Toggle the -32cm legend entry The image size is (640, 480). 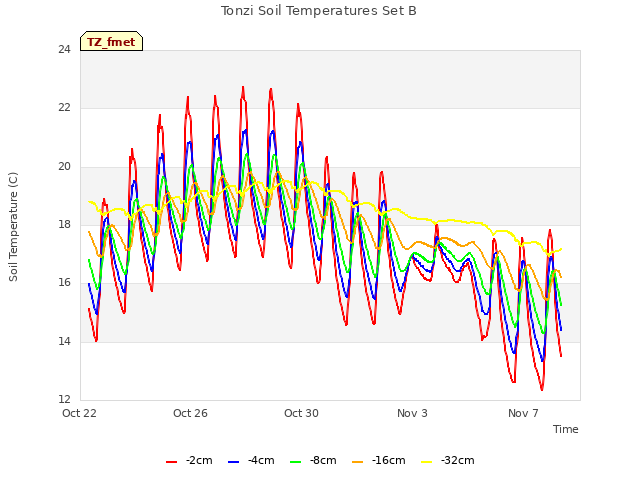click(x=447, y=461)
